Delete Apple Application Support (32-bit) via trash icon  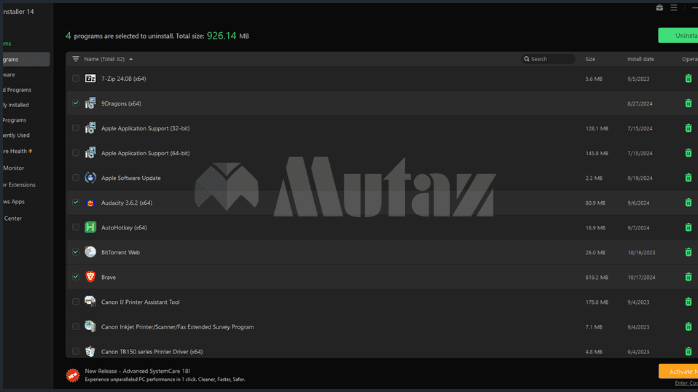point(688,128)
